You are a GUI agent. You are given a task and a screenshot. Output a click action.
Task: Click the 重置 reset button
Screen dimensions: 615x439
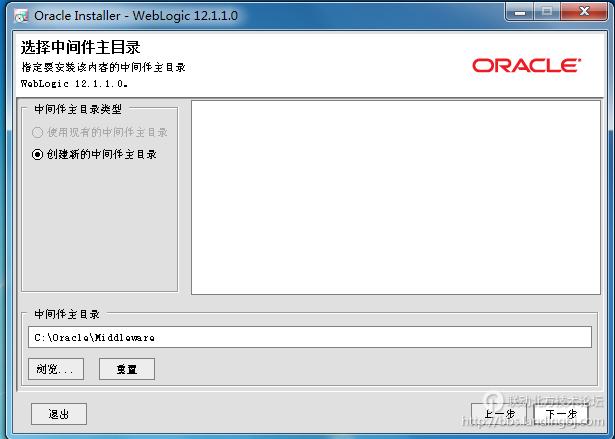127,369
